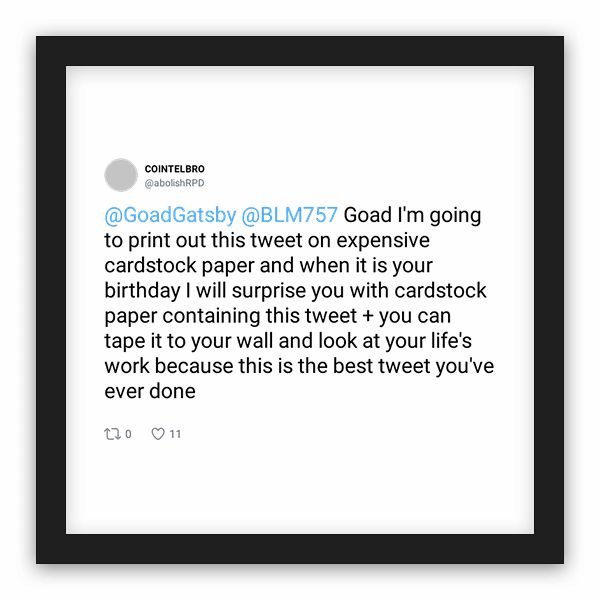Click the COINTELBRO display name
This screenshot has height=600, width=600.
[174, 169]
